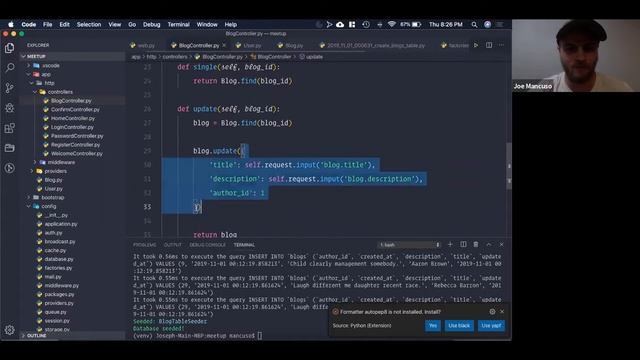Open the battery status menu
This screenshot has height=360, width=640.
point(411,24)
